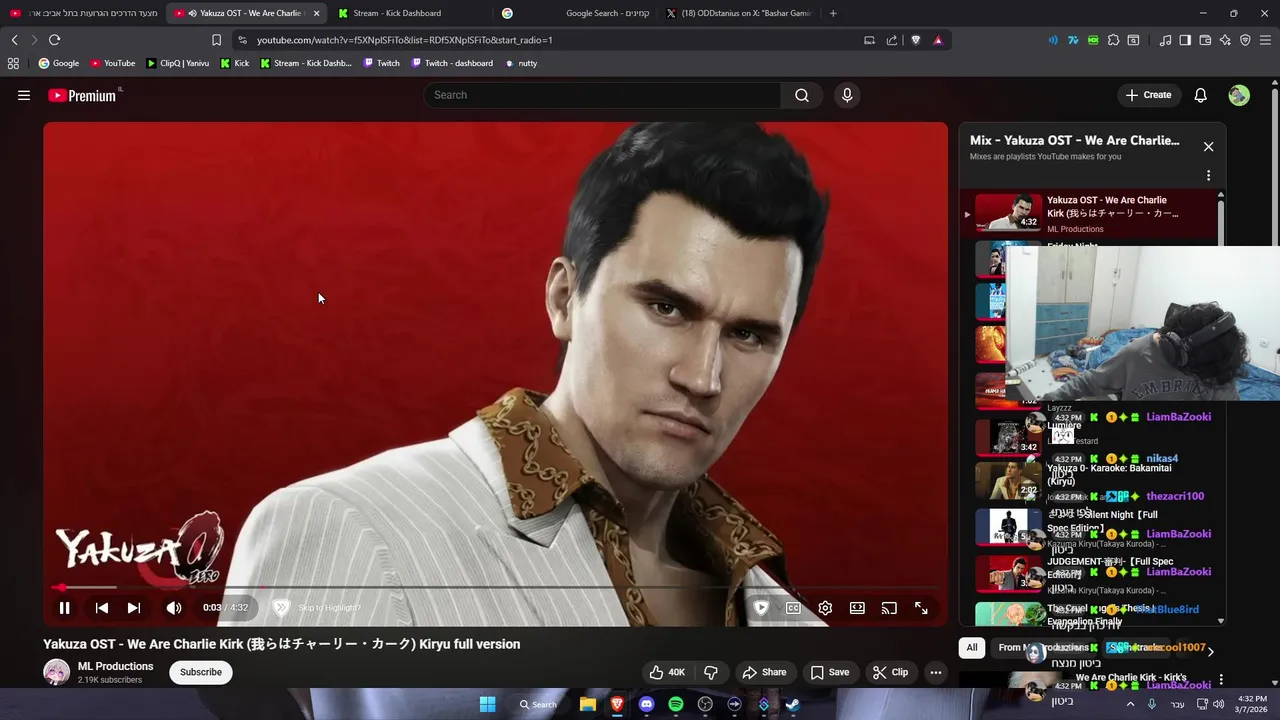Open Brave Rewards triangle icon
Image resolution: width=1280 pixels, height=720 pixels.
click(938, 40)
